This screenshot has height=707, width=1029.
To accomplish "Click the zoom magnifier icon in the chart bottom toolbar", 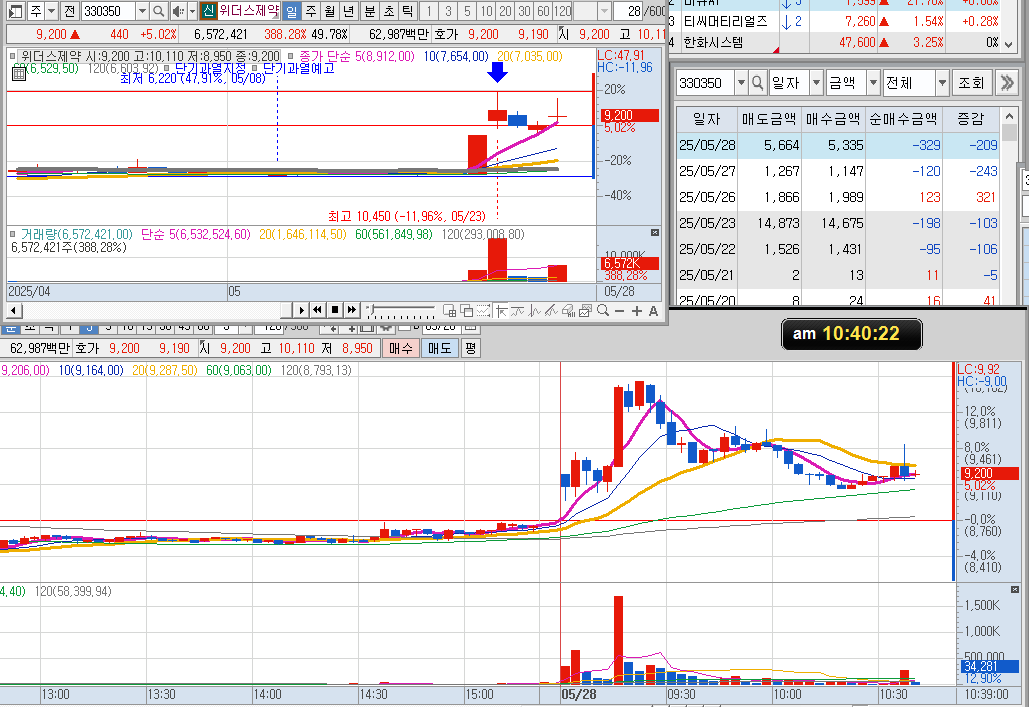I will 603,311.
